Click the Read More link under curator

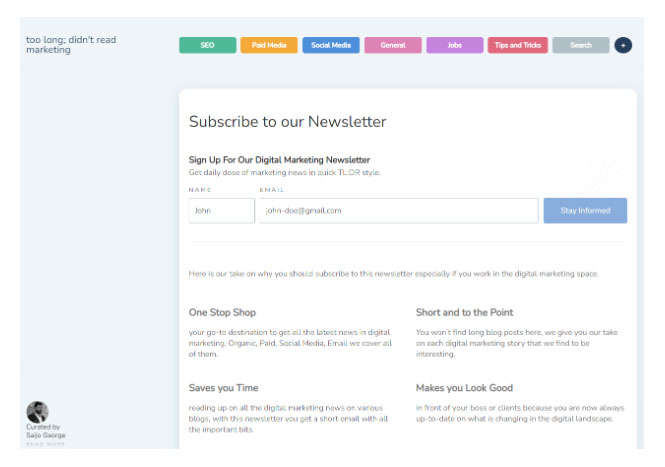pyautogui.click(x=45, y=444)
